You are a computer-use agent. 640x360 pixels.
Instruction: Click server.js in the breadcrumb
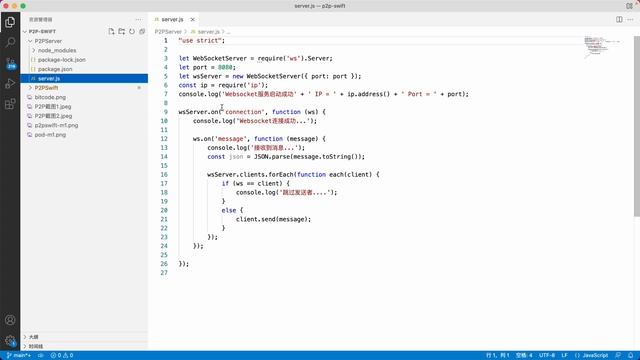pyautogui.click(x=208, y=31)
